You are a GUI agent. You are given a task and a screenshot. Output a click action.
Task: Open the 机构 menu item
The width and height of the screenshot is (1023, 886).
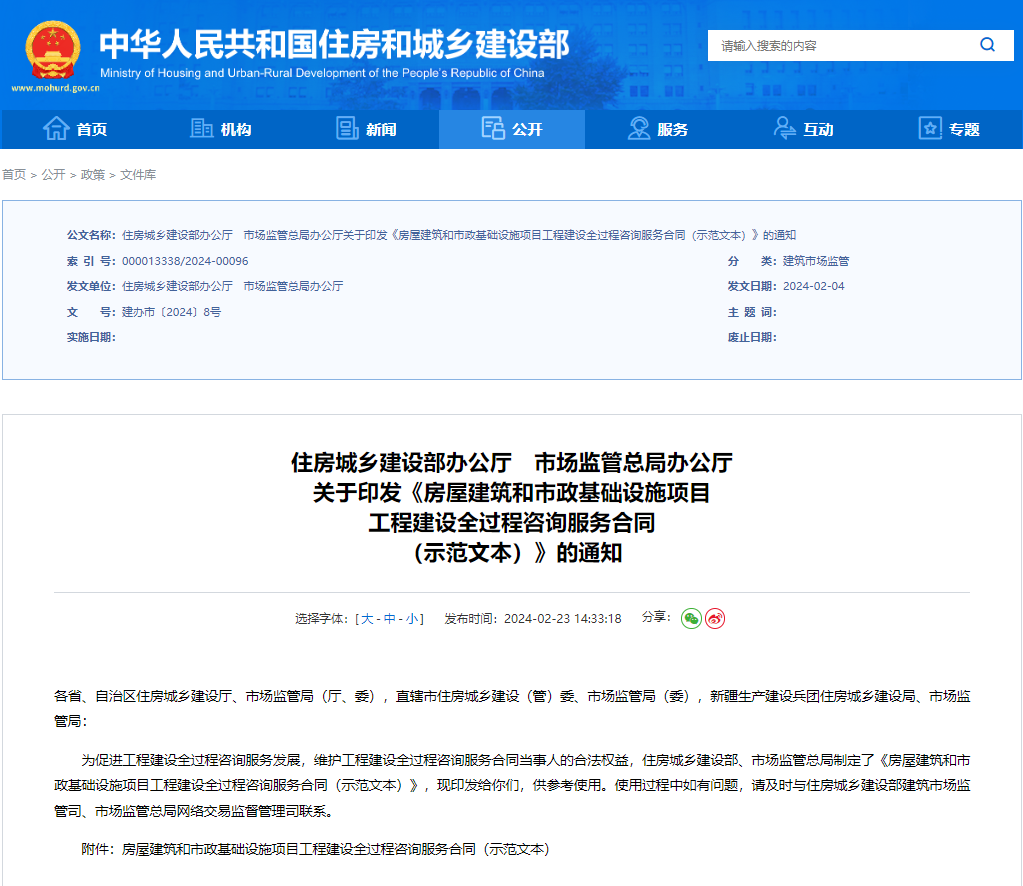pyautogui.click(x=220, y=129)
